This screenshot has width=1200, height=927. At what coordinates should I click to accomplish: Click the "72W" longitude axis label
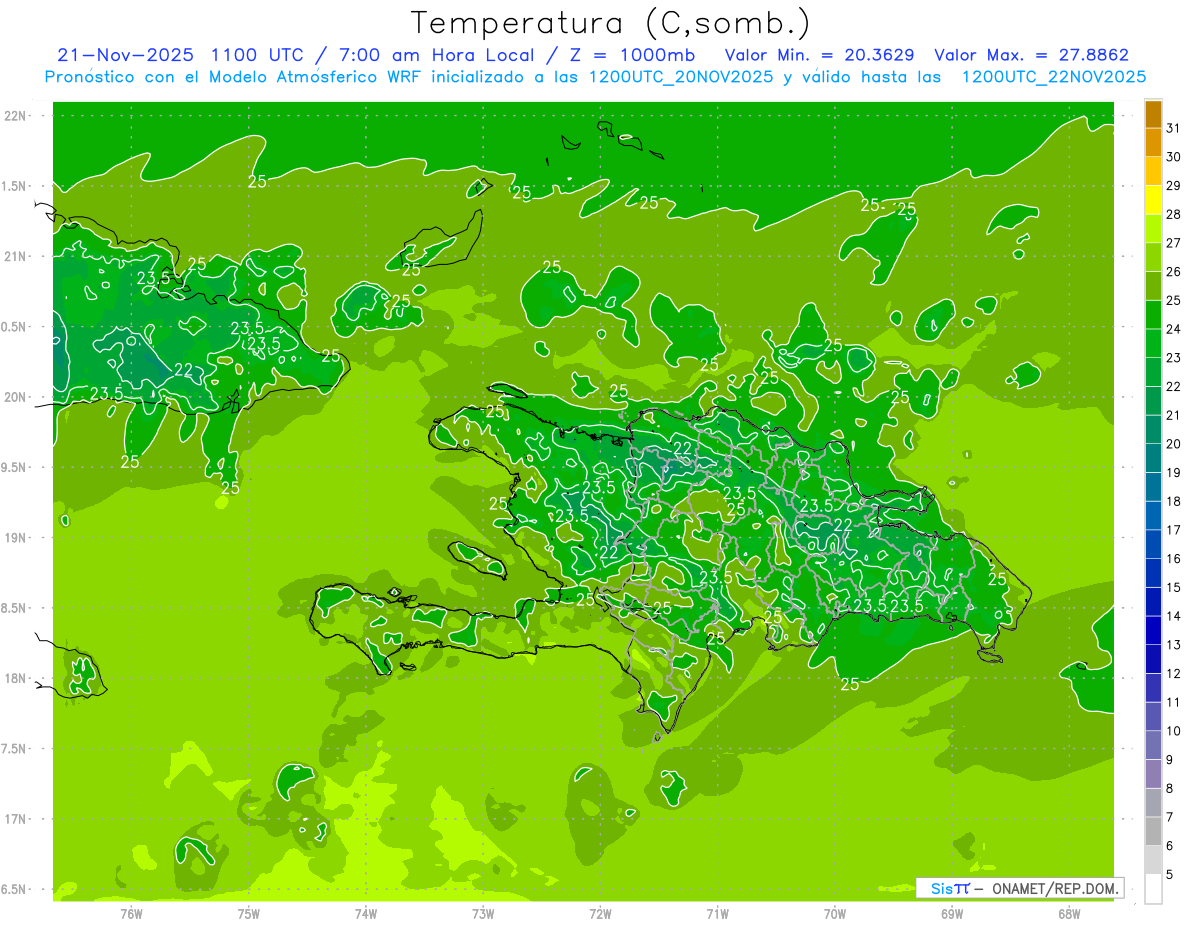[x=600, y=913]
